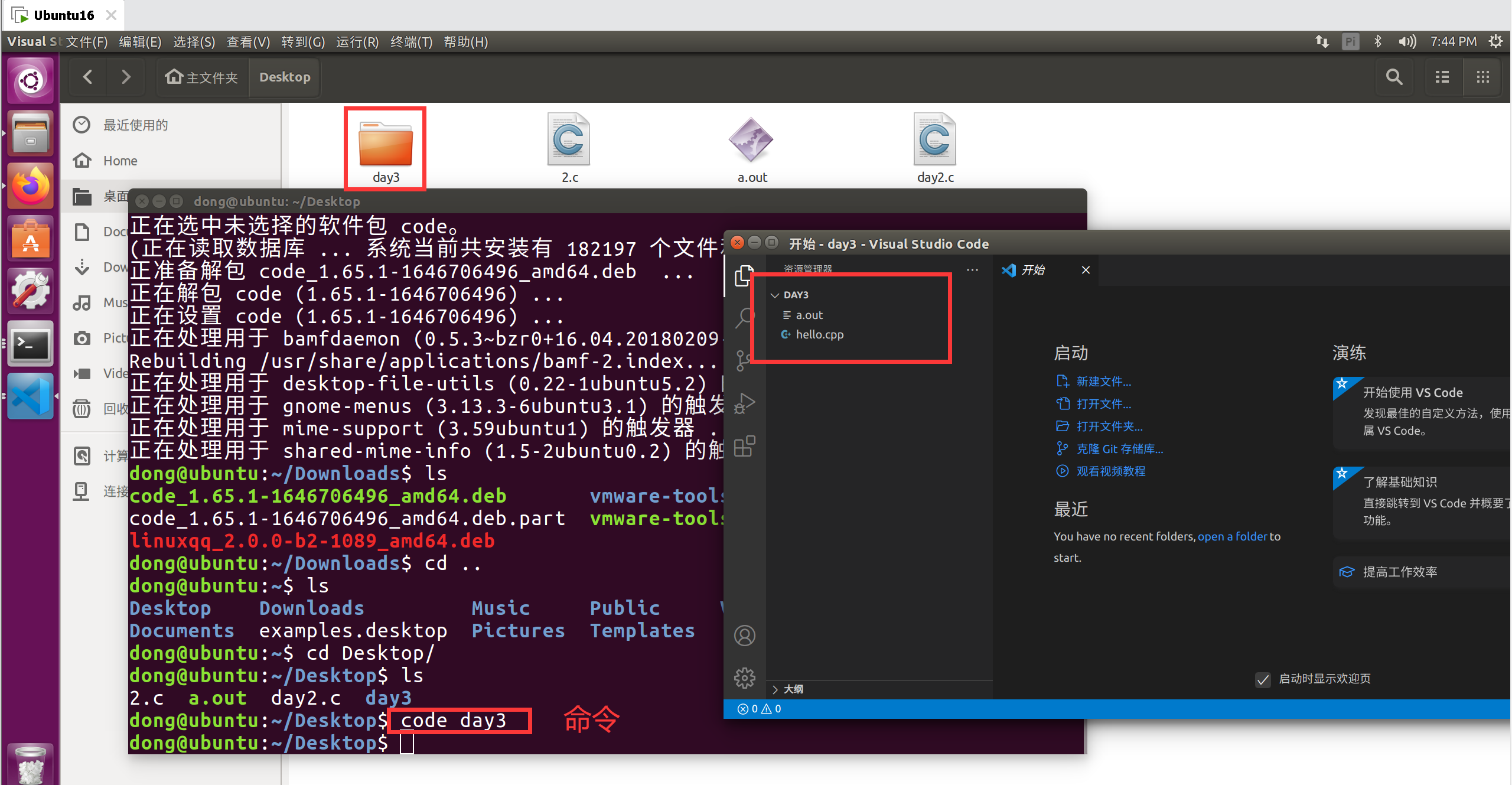1512x785 pixels.
Task: Open the Extensions view in VS Code
Action: point(744,446)
